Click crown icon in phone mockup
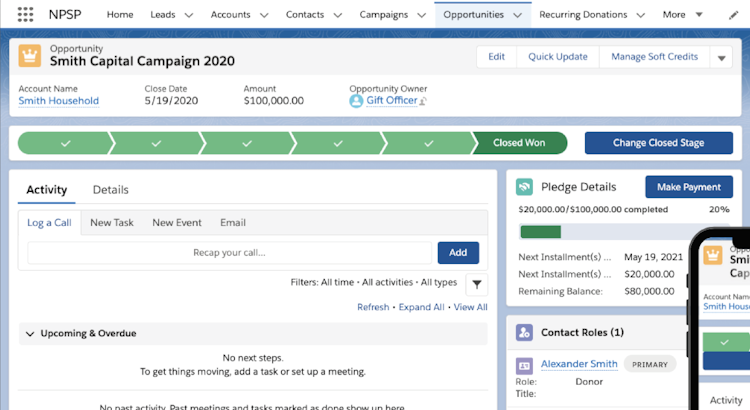This screenshot has width=750, height=410. 713,255
